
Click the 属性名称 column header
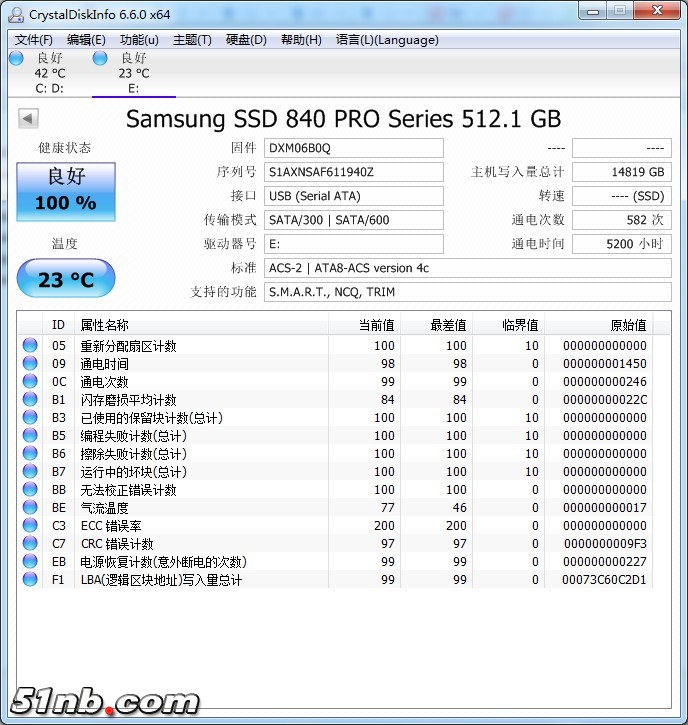(x=201, y=325)
